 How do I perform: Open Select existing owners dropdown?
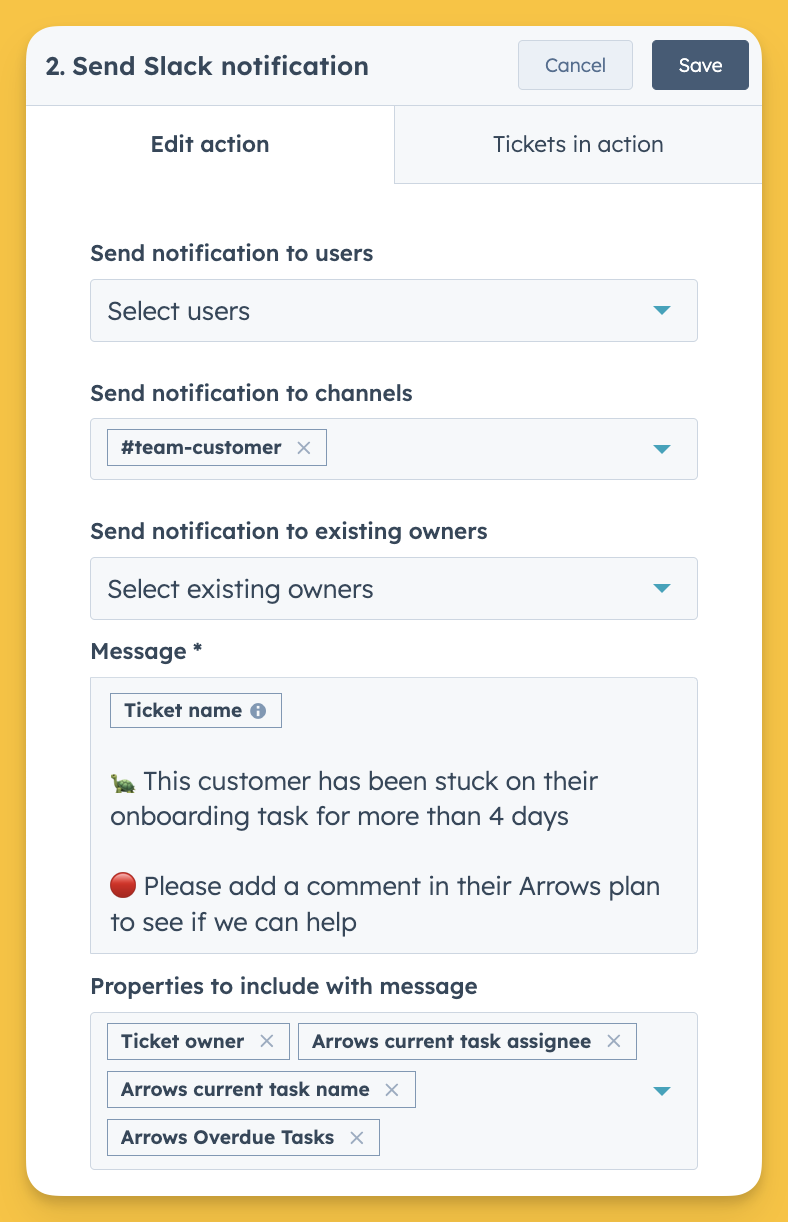click(x=394, y=588)
